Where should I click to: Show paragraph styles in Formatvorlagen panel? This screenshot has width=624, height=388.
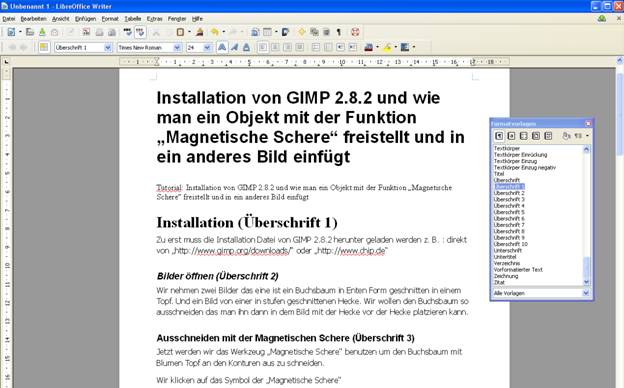tap(499, 136)
